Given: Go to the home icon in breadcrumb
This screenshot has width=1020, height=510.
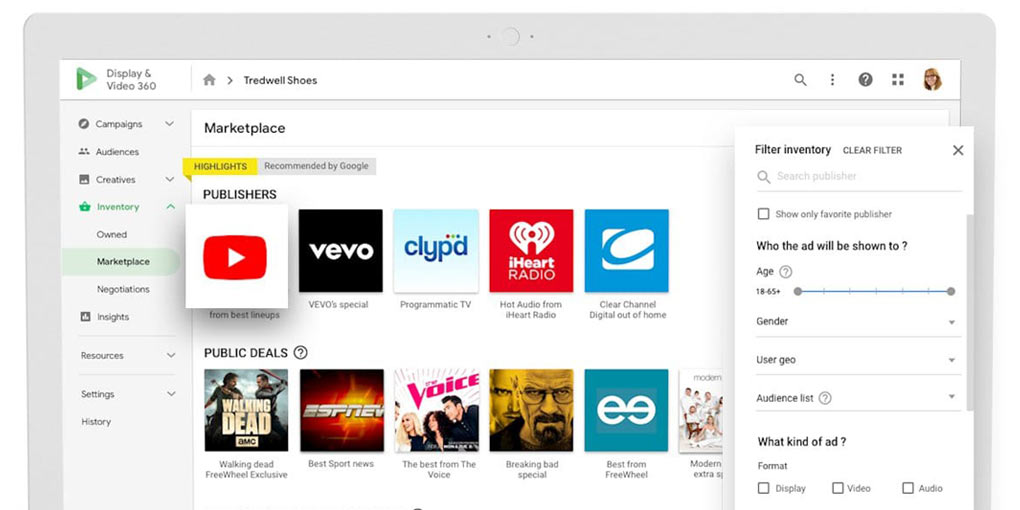Looking at the screenshot, I should (209, 80).
